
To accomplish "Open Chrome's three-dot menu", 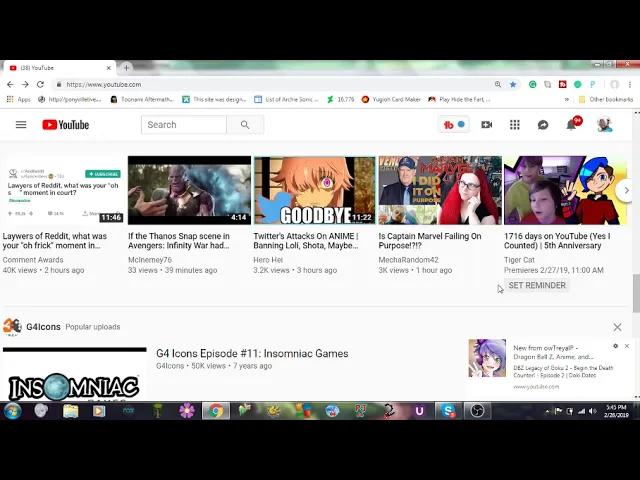I will [630, 84].
